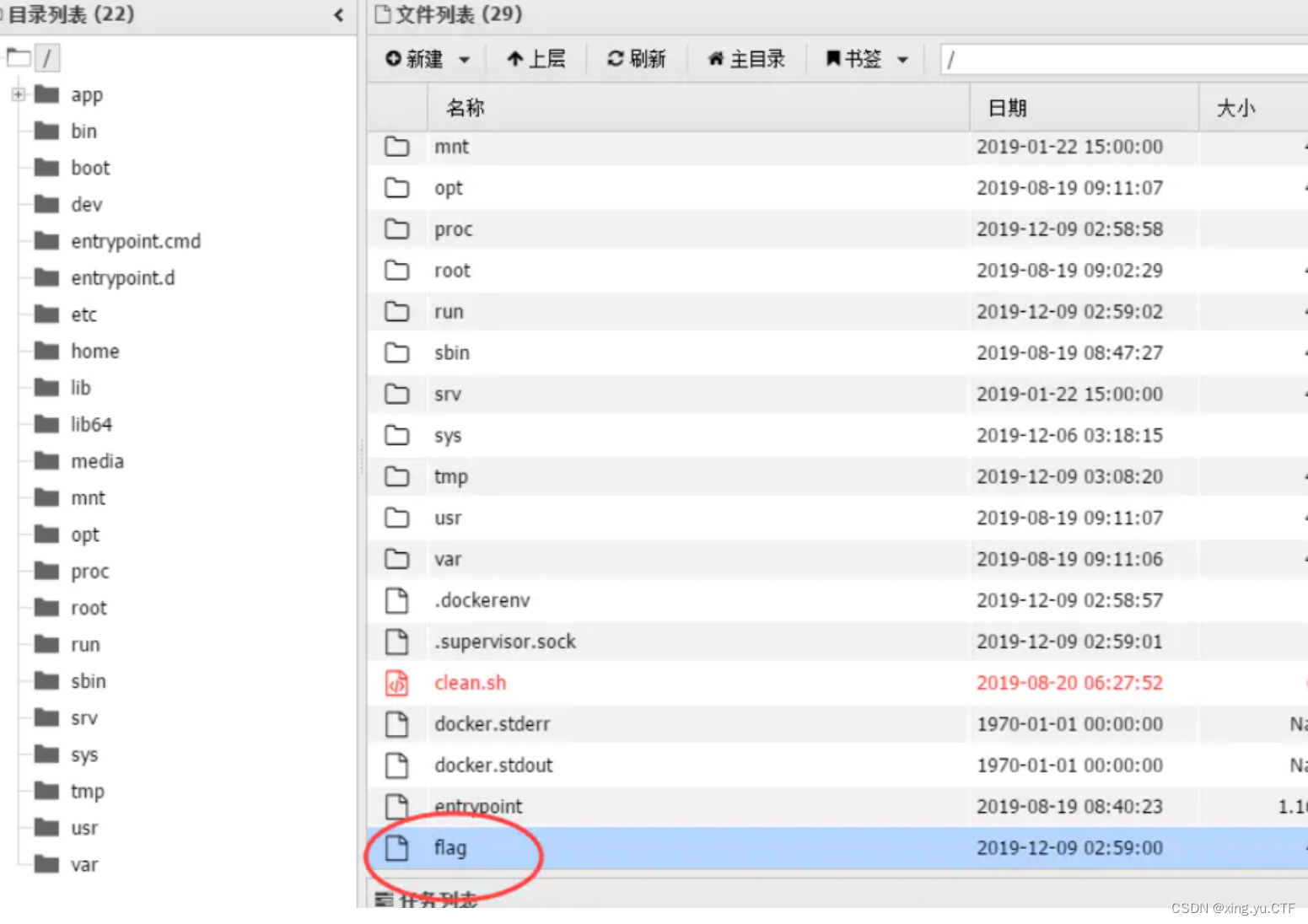Click the folder icon next to usr
The width and height of the screenshot is (1308, 924).
tap(397, 517)
